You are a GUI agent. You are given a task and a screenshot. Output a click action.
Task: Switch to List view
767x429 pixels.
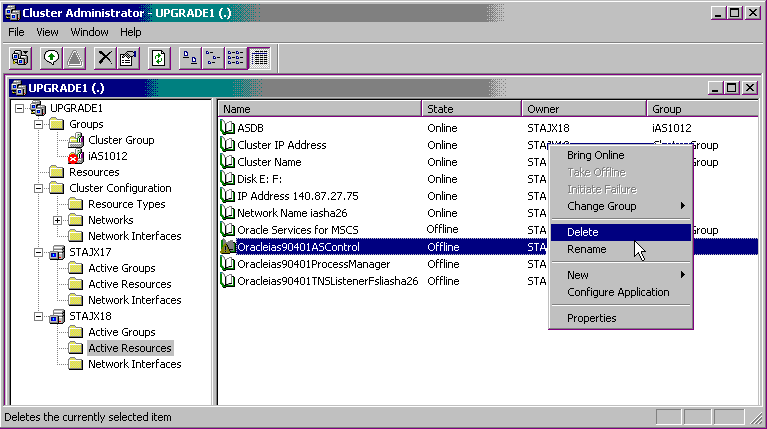click(236, 58)
